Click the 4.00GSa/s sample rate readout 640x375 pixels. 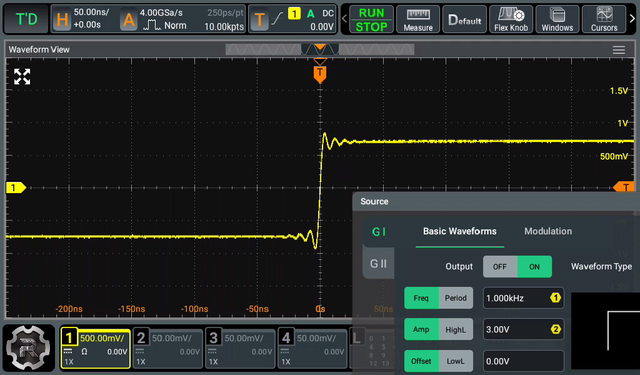click(161, 13)
